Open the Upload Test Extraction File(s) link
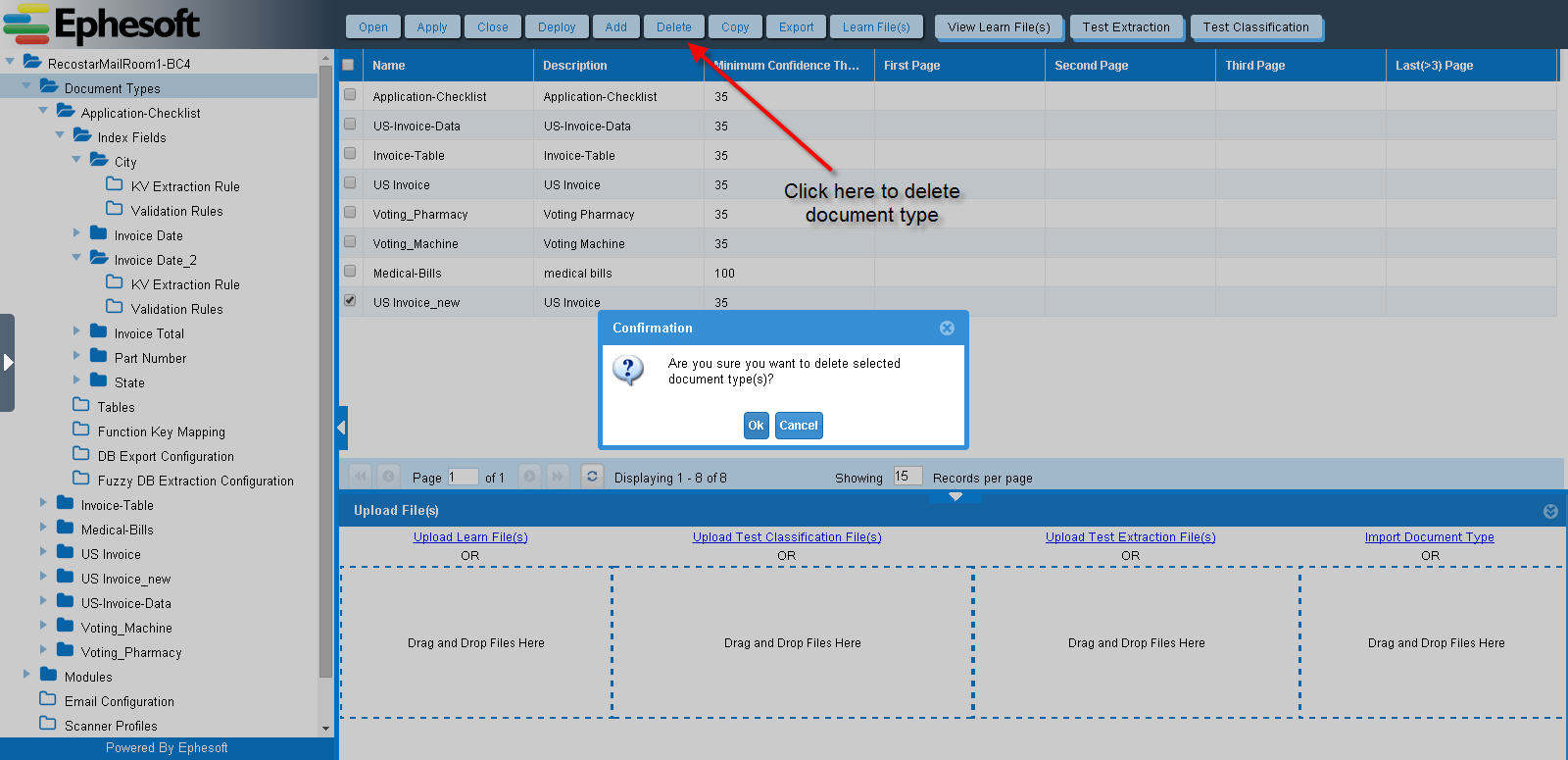 click(1131, 537)
